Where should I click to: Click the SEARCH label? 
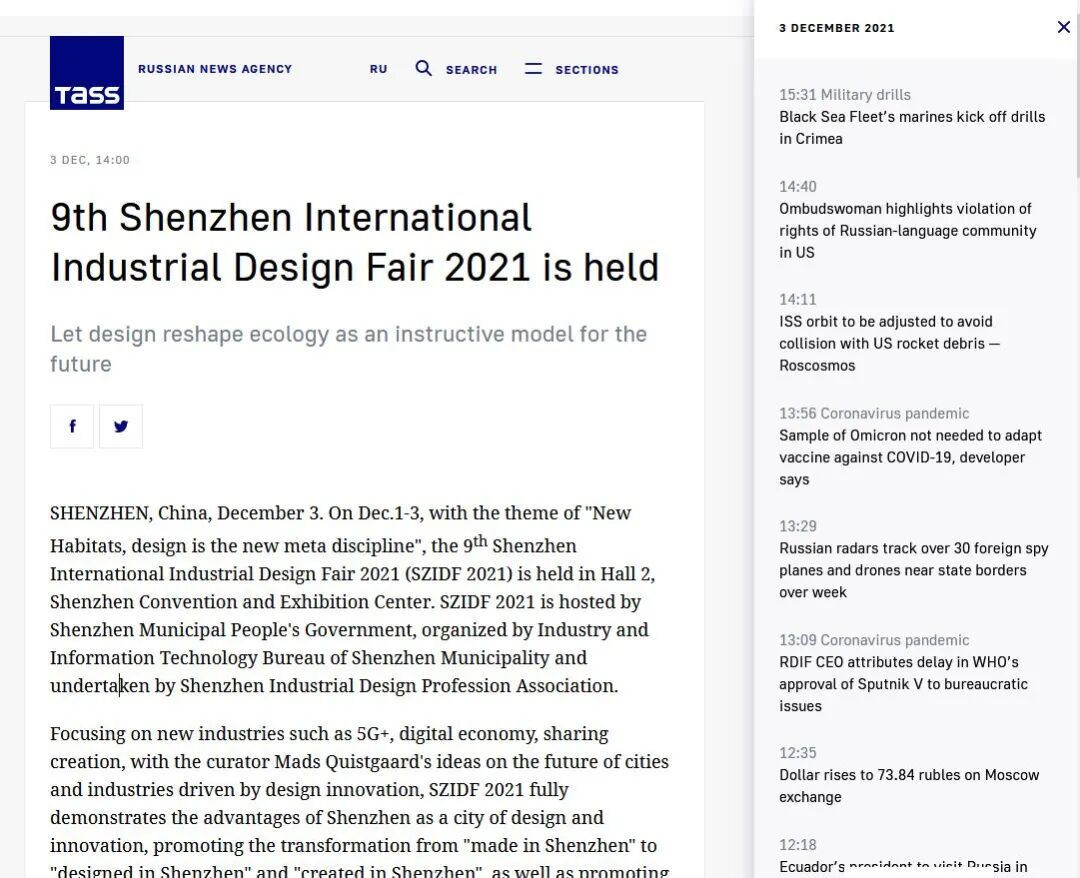click(x=471, y=70)
